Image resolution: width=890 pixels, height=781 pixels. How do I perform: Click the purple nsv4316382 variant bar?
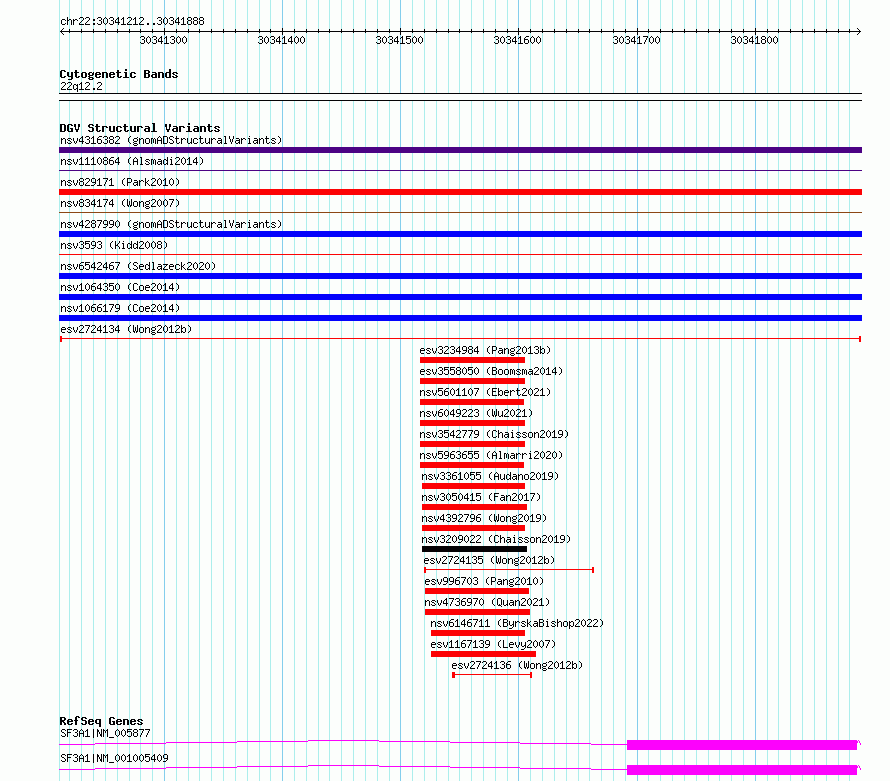pyautogui.click(x=460, y=150)
